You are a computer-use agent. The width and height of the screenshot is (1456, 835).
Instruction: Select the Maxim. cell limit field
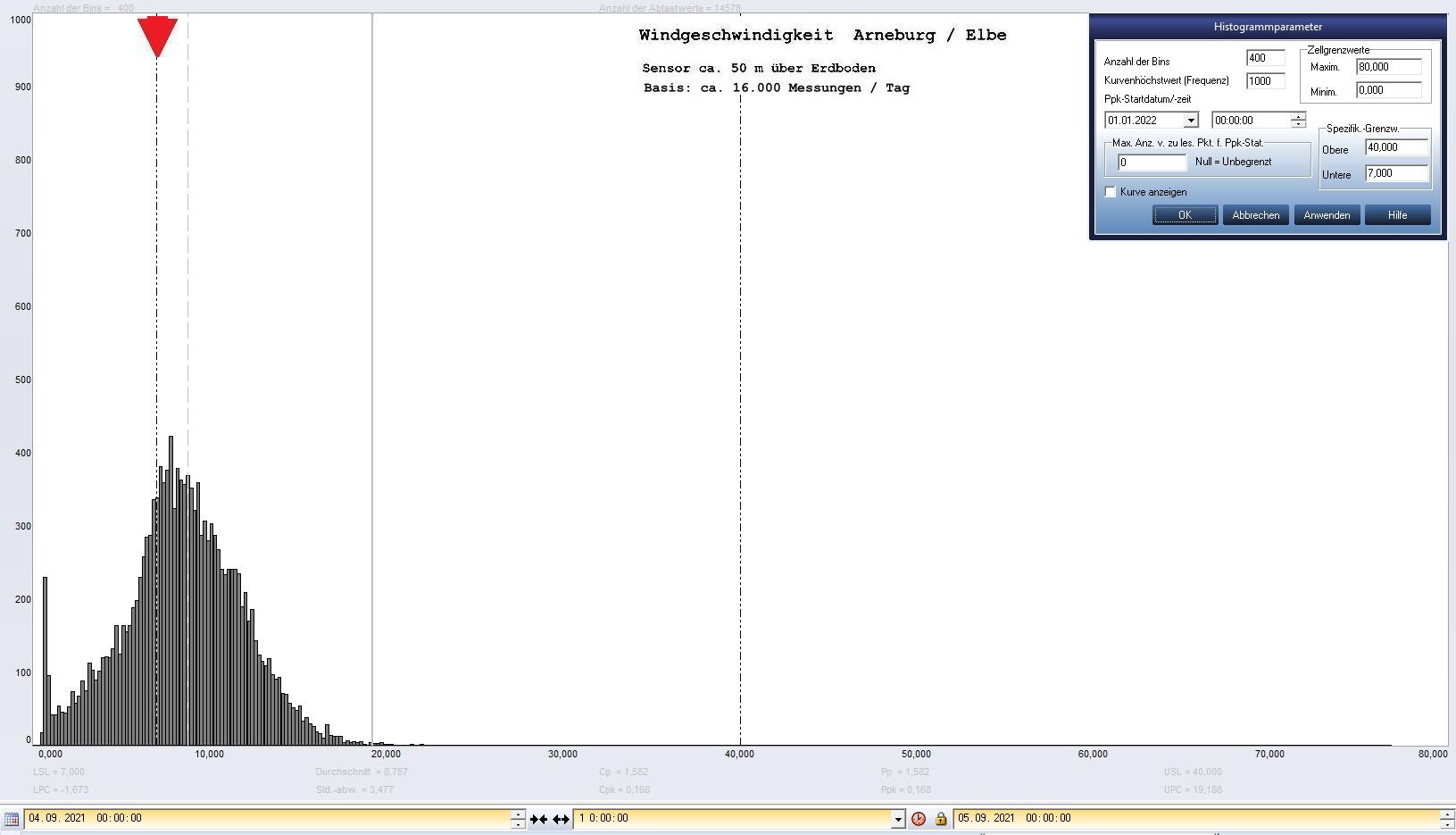pyautogui.click(x=1388, y=67)
